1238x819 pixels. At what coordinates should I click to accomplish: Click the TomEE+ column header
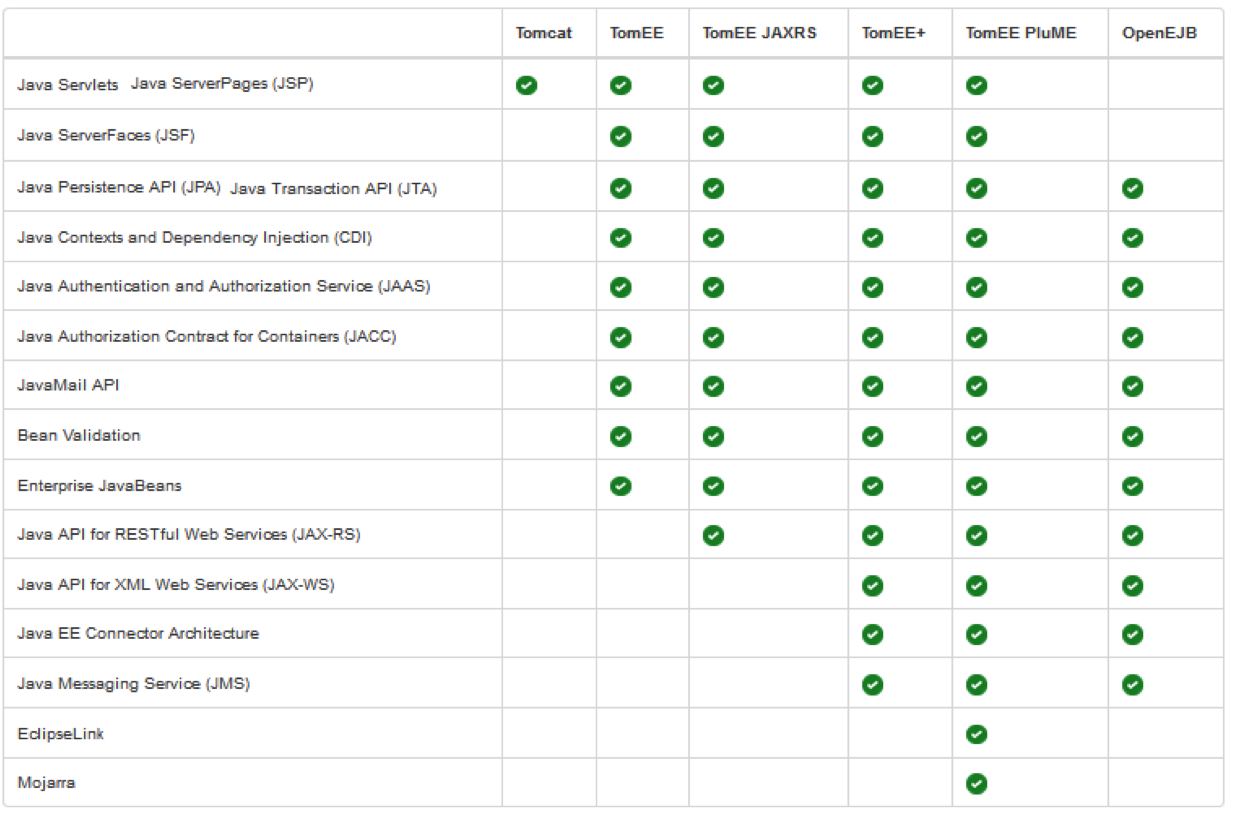(894, 33)
